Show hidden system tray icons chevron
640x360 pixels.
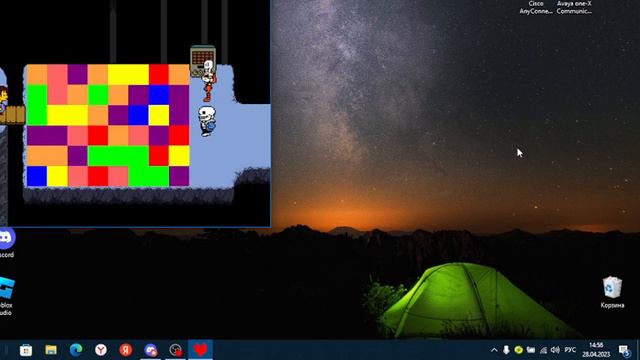tap(494, 350)
